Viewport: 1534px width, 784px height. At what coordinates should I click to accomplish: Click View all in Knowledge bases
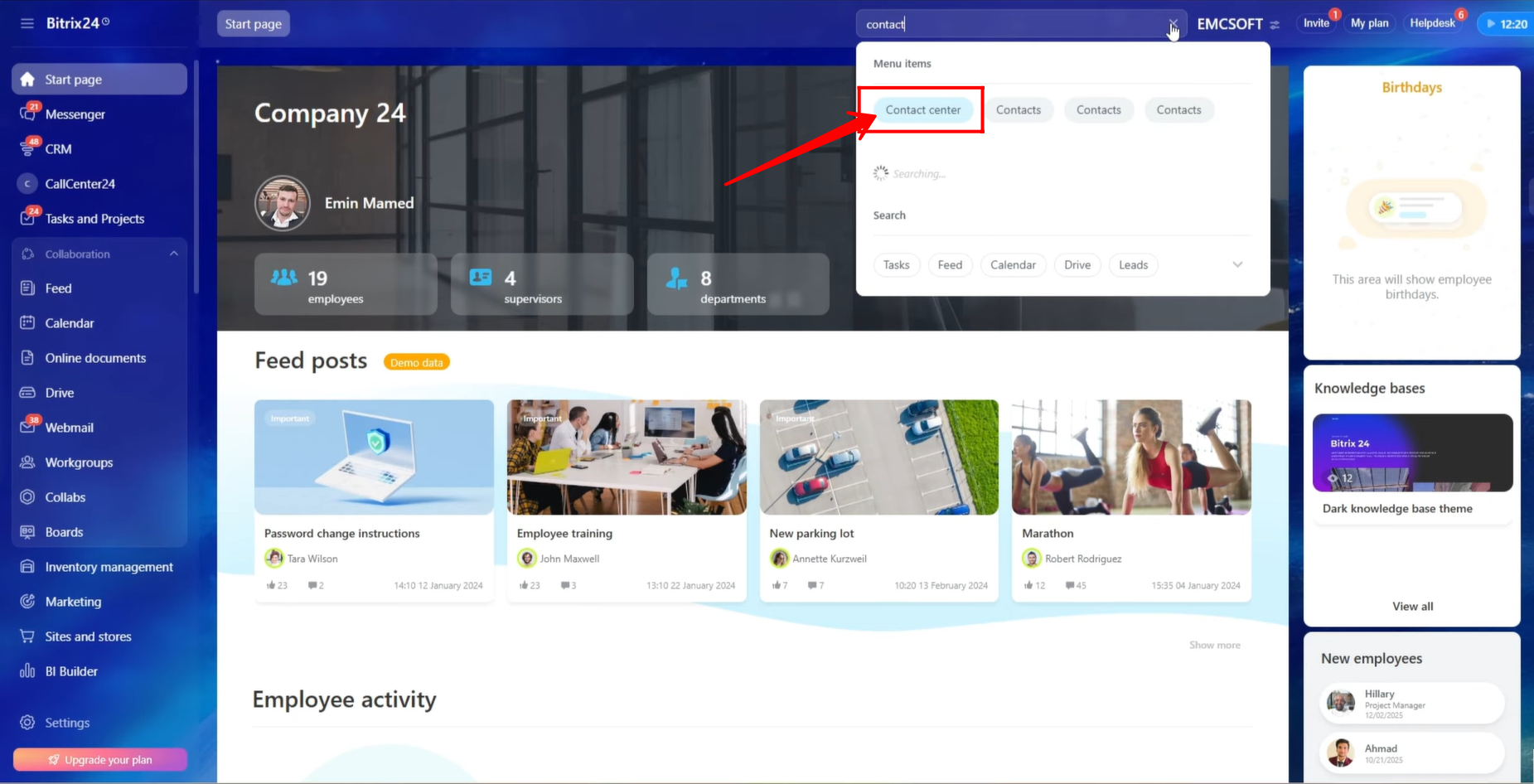click(x=1412, y=606)
